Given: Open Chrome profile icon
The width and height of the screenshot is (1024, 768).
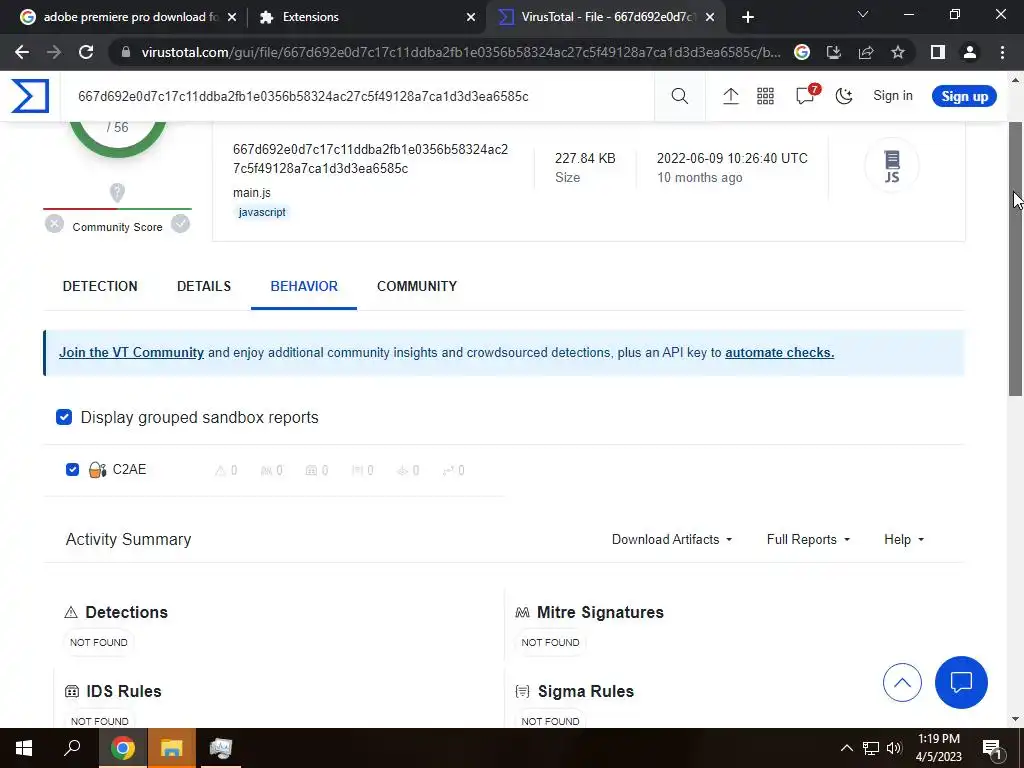Looking at the screenshot, I should 970,52.
